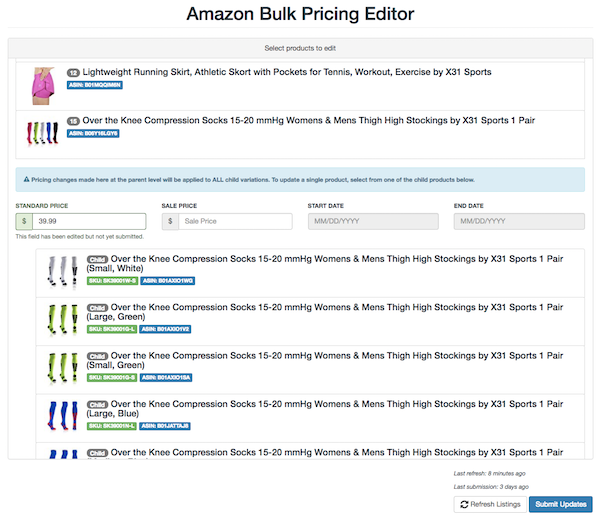600x520 pixels.
Task: Click the Submit Updates button
Action: pyautogui.click(x=561, y=504)
